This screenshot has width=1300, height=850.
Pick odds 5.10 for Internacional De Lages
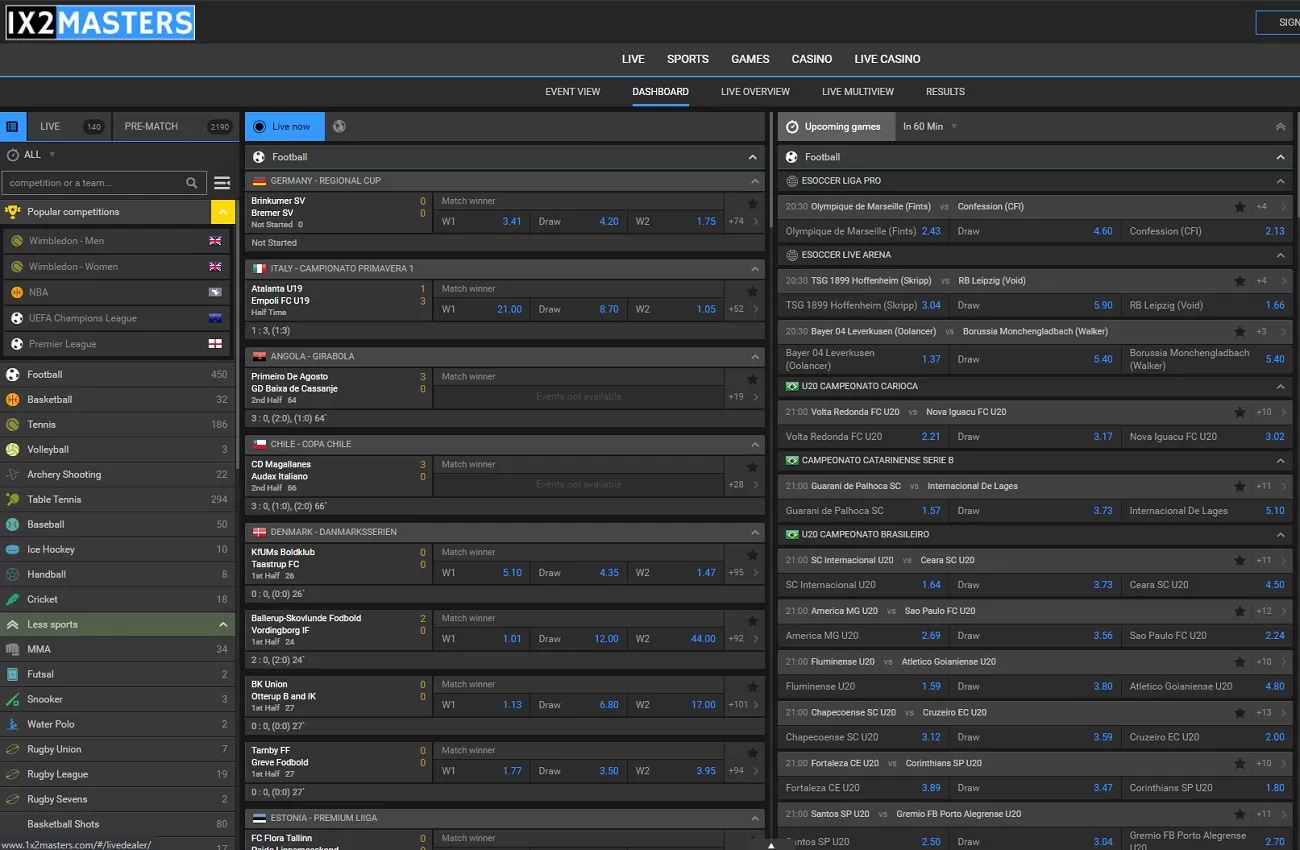tap(1207, 511)
